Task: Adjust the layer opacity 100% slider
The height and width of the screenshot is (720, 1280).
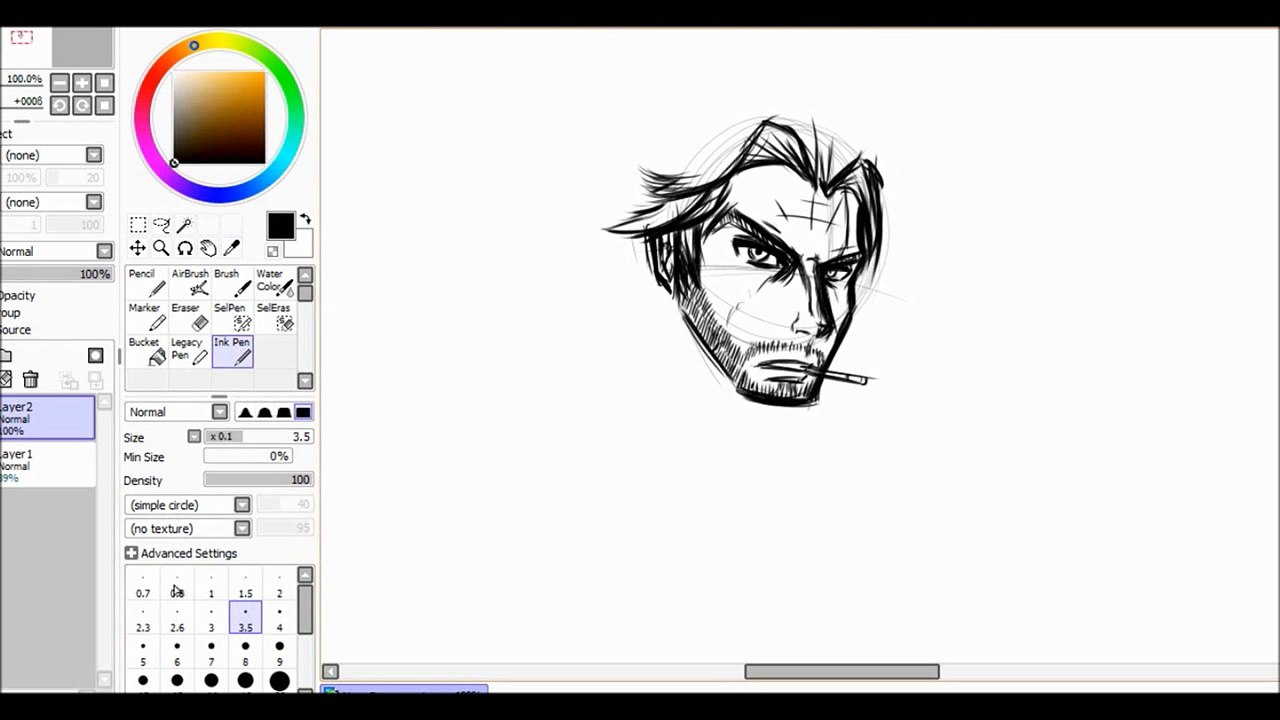Action: pos(56,274)
